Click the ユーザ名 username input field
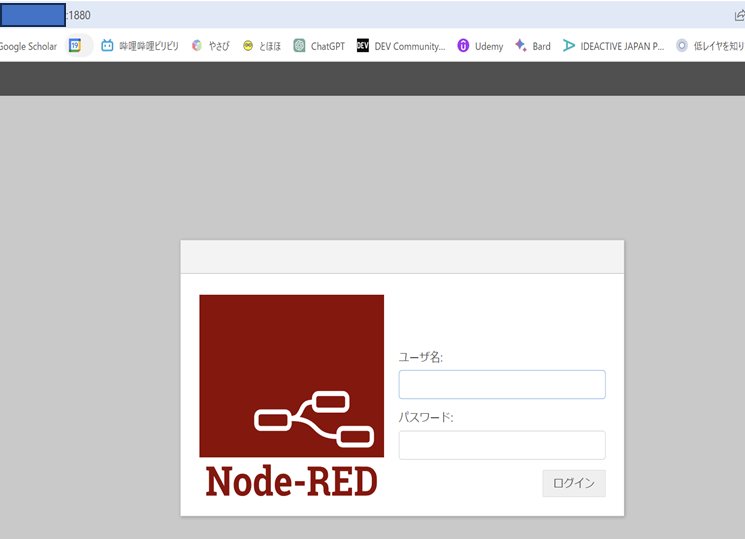 point(502,385)
